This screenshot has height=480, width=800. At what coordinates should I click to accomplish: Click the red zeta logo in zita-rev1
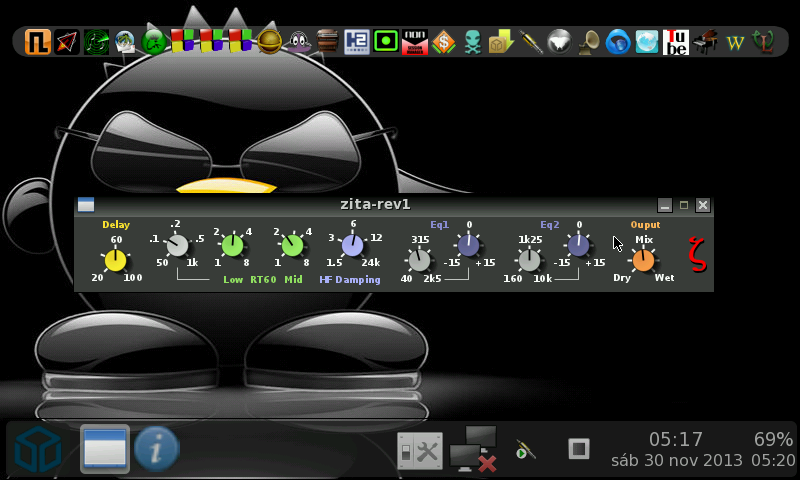pos(697,254)
